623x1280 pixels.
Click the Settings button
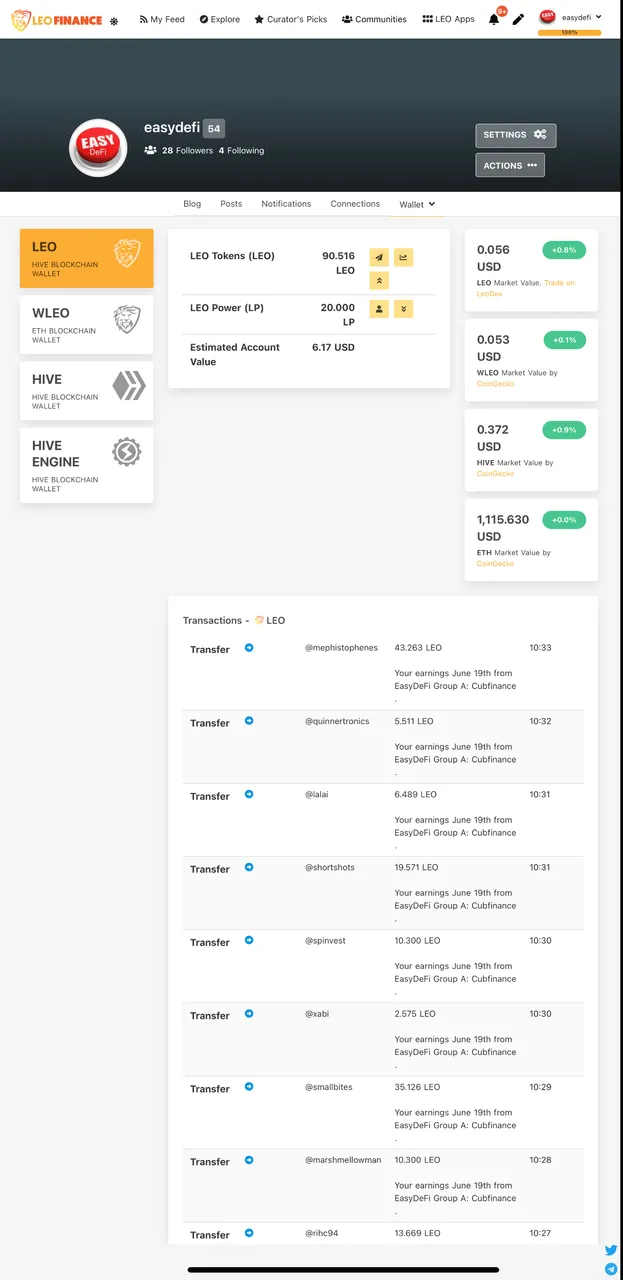pyautogui.click(x=515, y=135)
